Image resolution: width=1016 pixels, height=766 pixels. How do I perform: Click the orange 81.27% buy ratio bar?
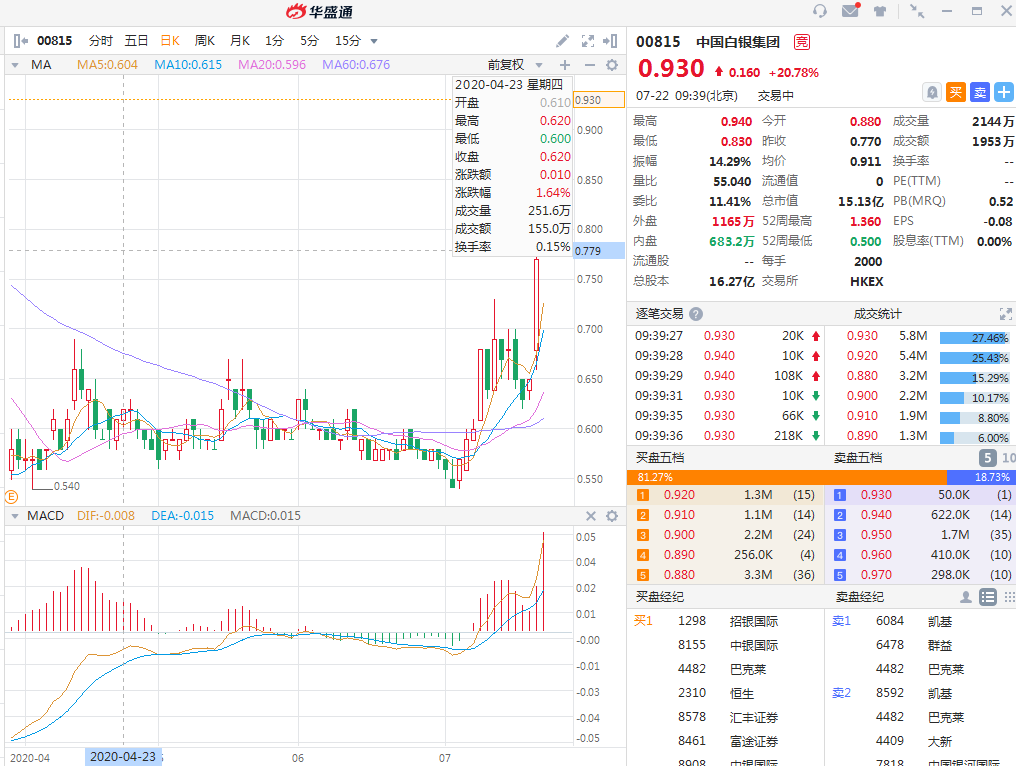coord(787,478)
